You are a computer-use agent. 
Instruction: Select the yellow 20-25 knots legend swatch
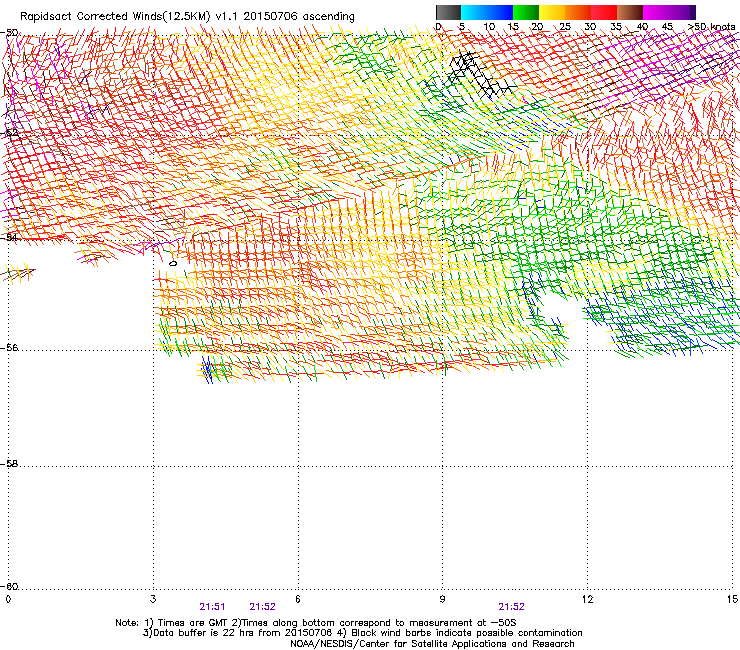point(552,12)
